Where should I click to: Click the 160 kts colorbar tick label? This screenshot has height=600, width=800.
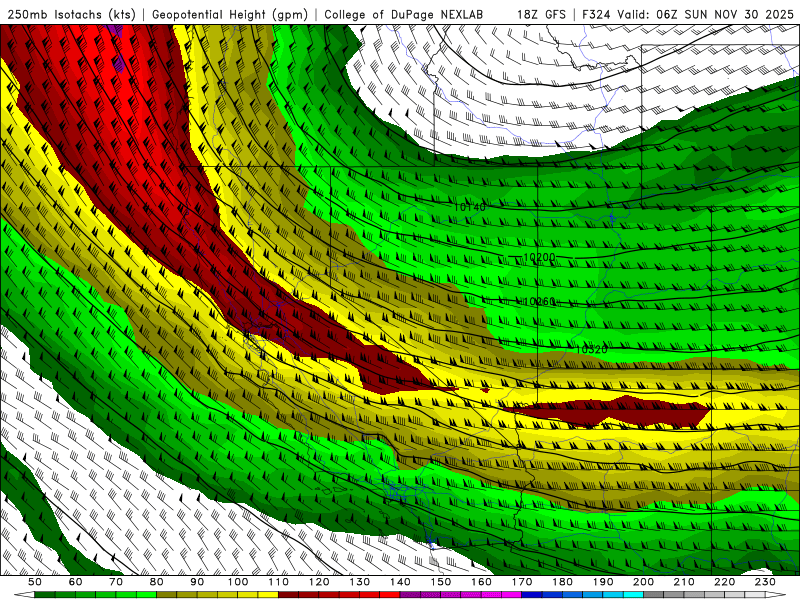(x=481, y=582)
